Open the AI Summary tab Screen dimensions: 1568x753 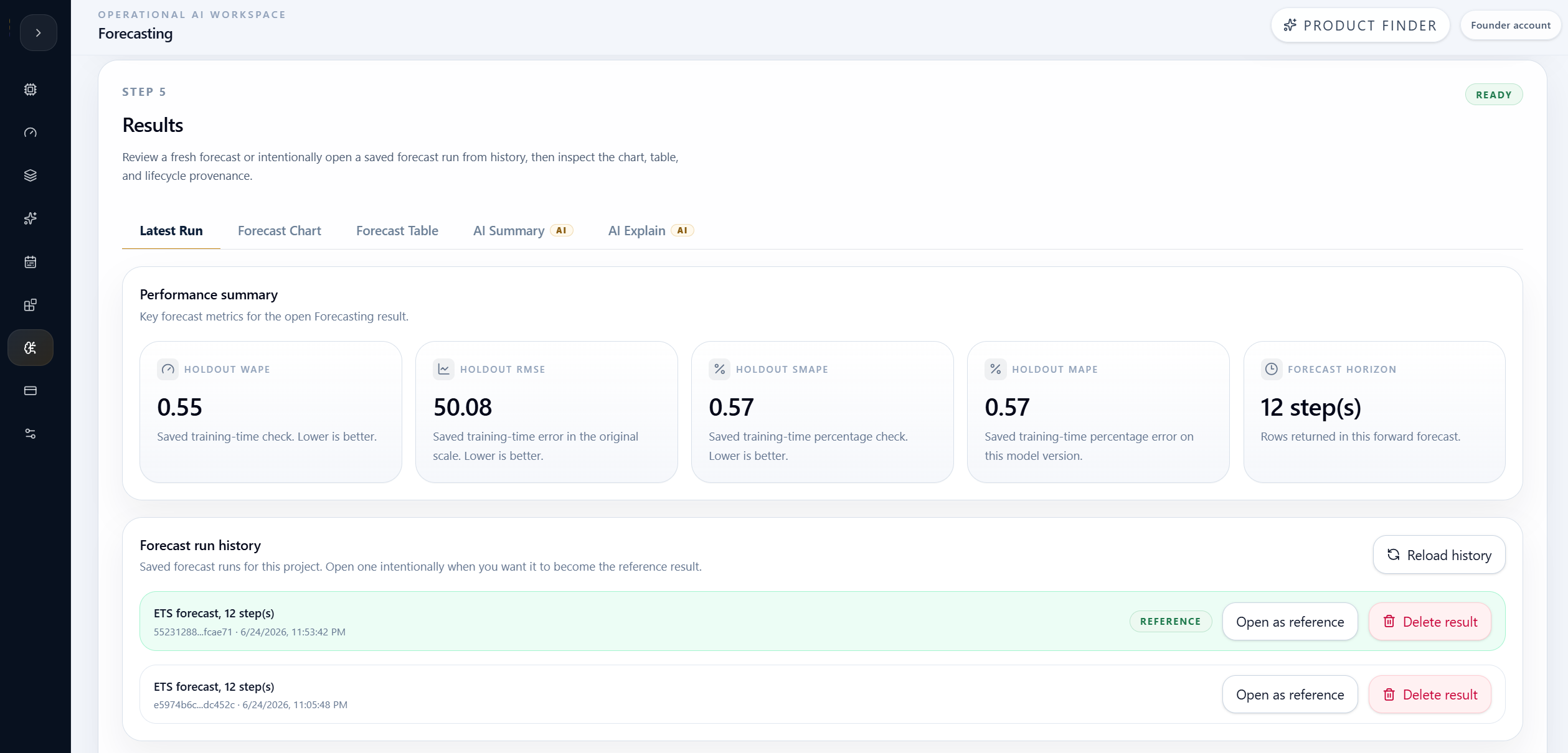(x=522, y=231)
